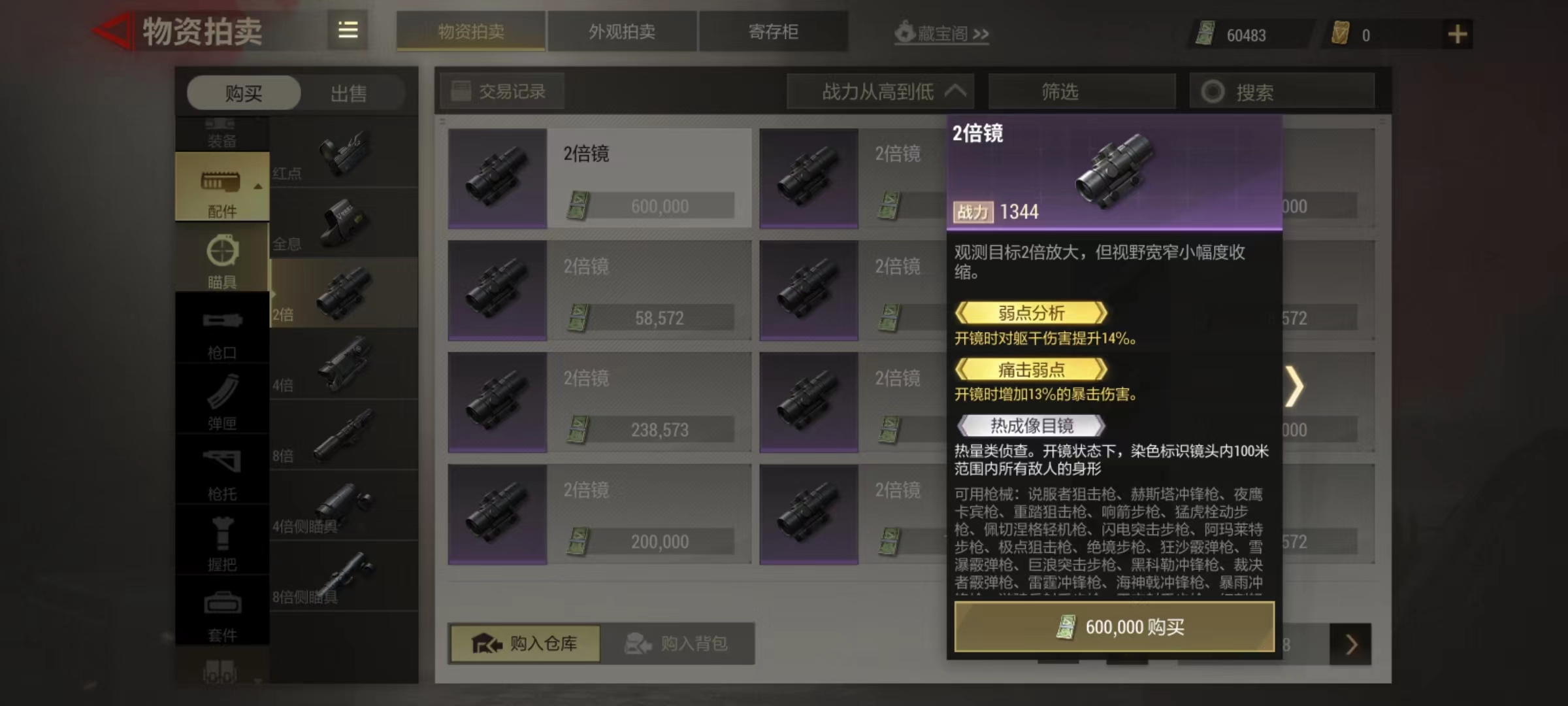1568x706 pixels.
Task: Select 购入背包 purchase destination
Action: pyautogui.click(x=677, y=643)
